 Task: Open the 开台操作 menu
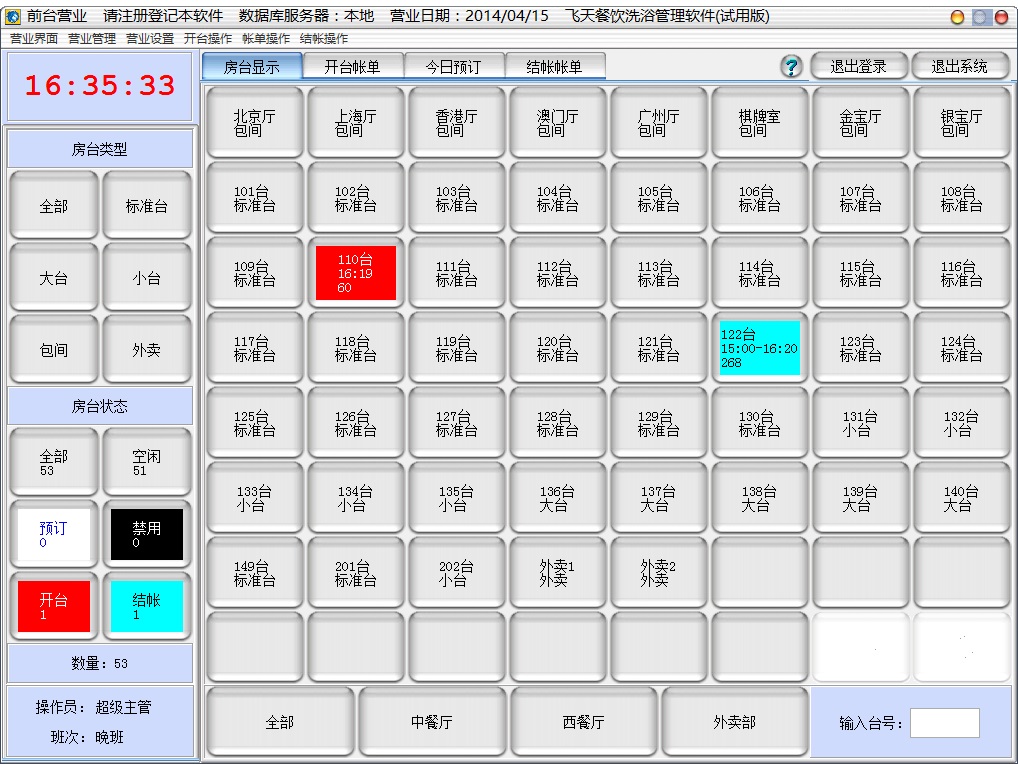pos(208,39)
